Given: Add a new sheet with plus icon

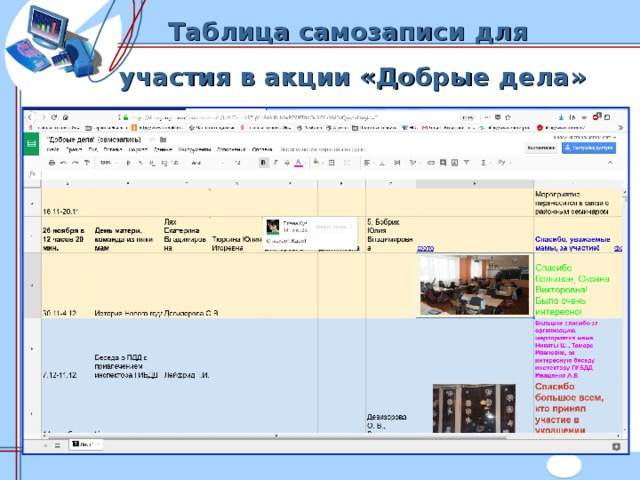Looking at the screenshot, I should [x=45, y=445].
